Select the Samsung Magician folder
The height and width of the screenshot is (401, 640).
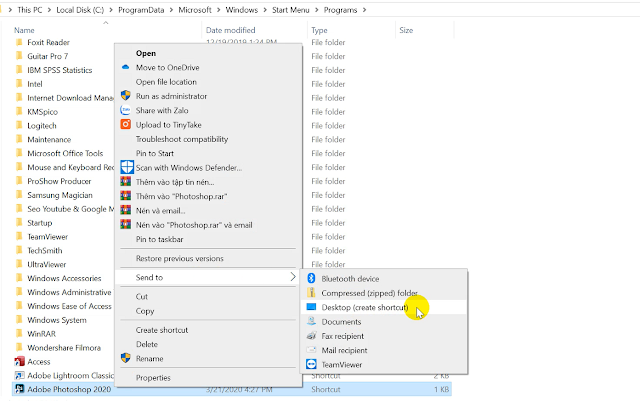click(60, 195)
